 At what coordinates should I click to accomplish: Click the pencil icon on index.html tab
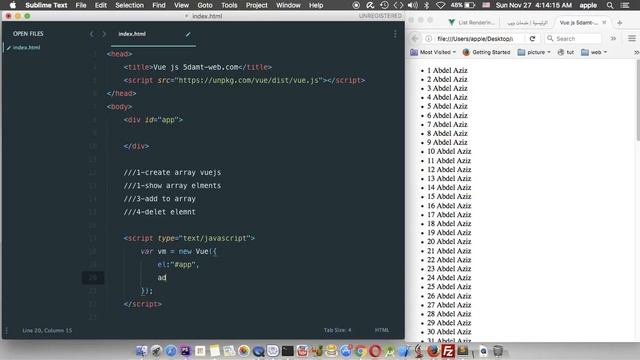pyautogui.click(x=188, y=34)
